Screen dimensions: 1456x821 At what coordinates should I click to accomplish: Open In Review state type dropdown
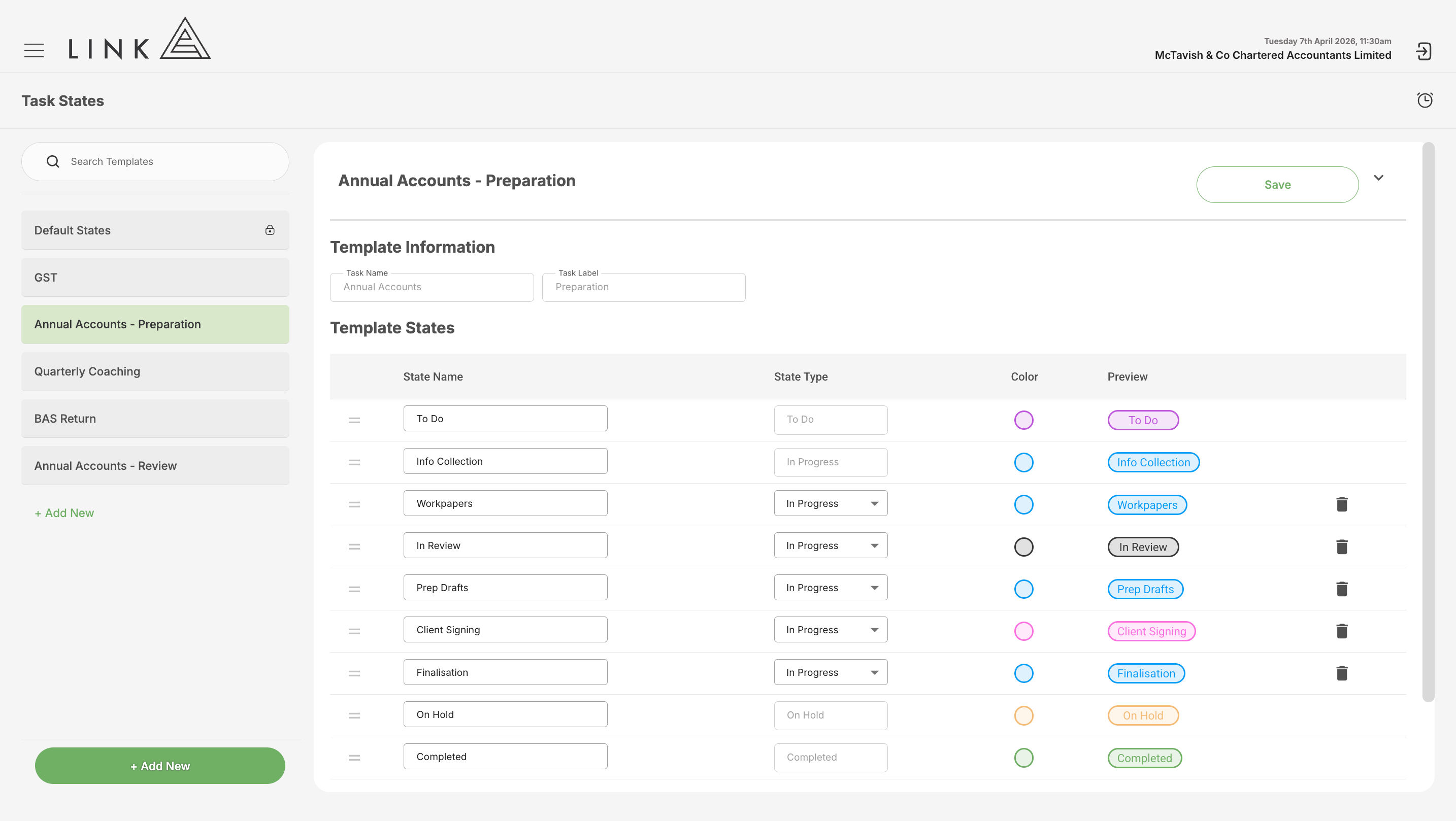click(831, 545)
